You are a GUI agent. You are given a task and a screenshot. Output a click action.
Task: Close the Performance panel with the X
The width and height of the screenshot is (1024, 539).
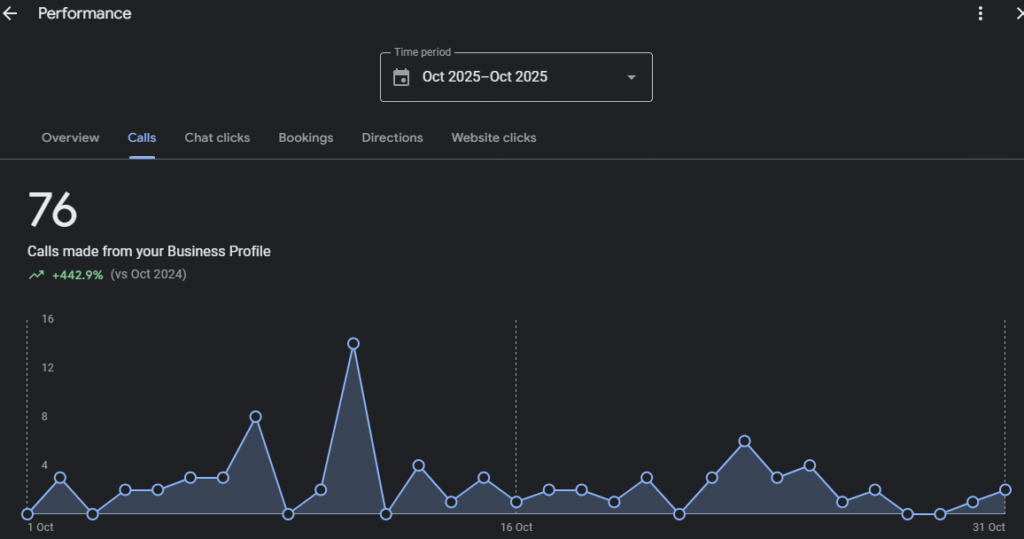click(x=1016, y=14)
